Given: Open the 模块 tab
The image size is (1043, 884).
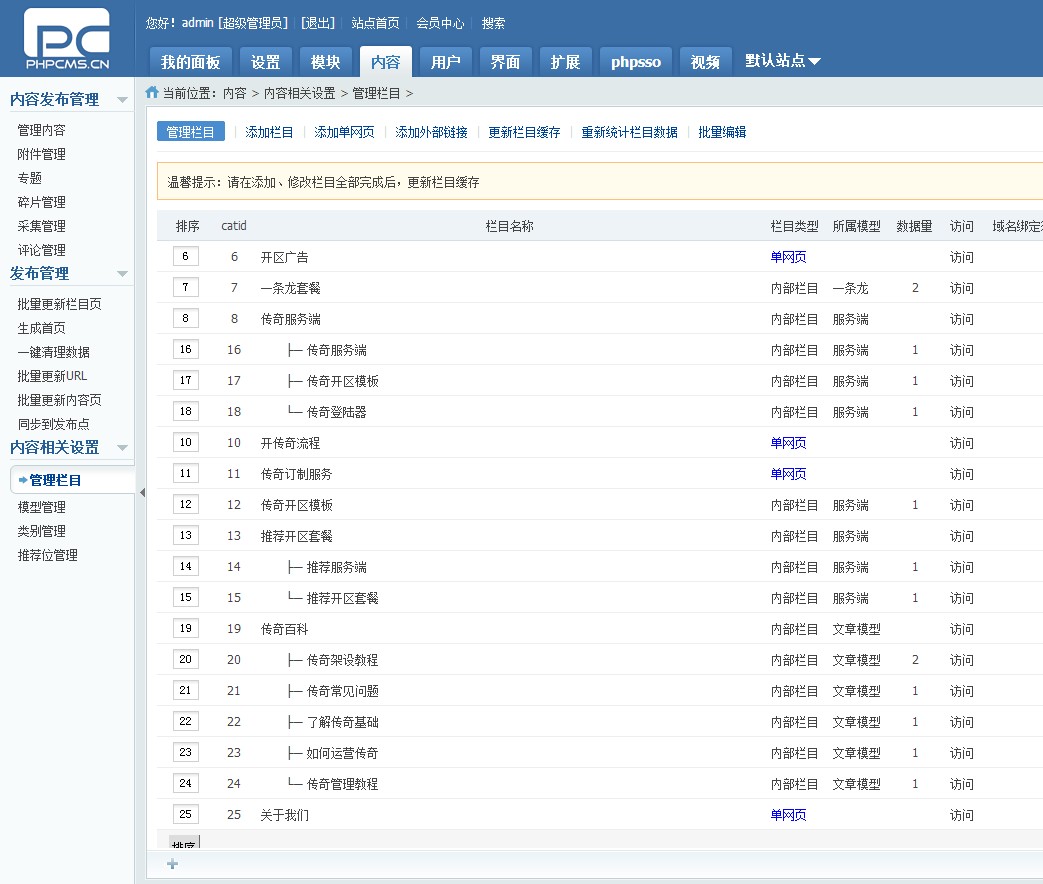Looking at the screenshot, I should pos(325,62).
